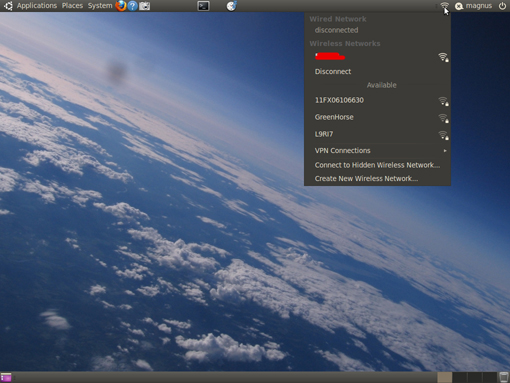Image resolution: width=510 pixels, height=383 pixels.
Task: Click the show desktop button bottom-left
Action: click(x=6, y=377)
